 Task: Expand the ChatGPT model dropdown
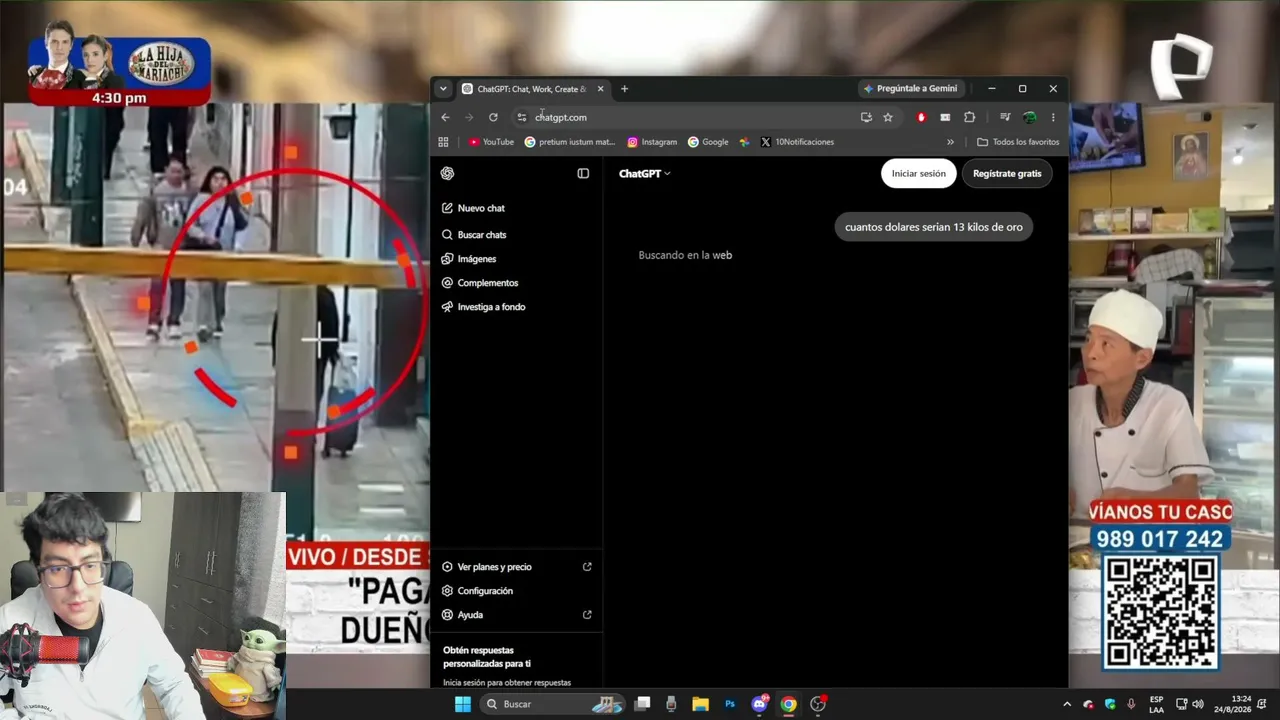point(645,173)
